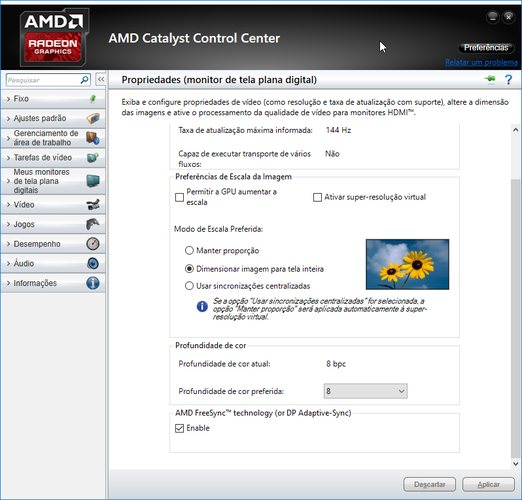Click the Vídeo camcorder icon
This screenshot has width=522, height=500.
click(x=93, y=204)
